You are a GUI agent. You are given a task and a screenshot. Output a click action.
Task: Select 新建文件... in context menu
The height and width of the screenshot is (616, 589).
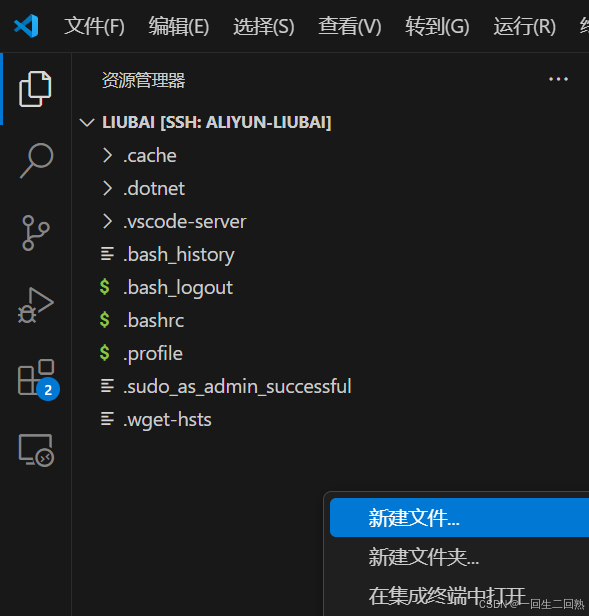459,517
